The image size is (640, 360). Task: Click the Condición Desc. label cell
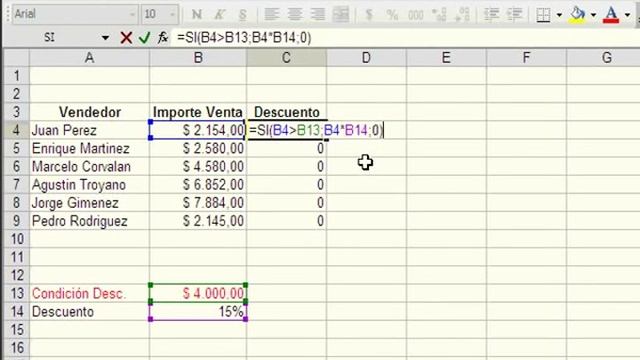click(x=89, y=293)
